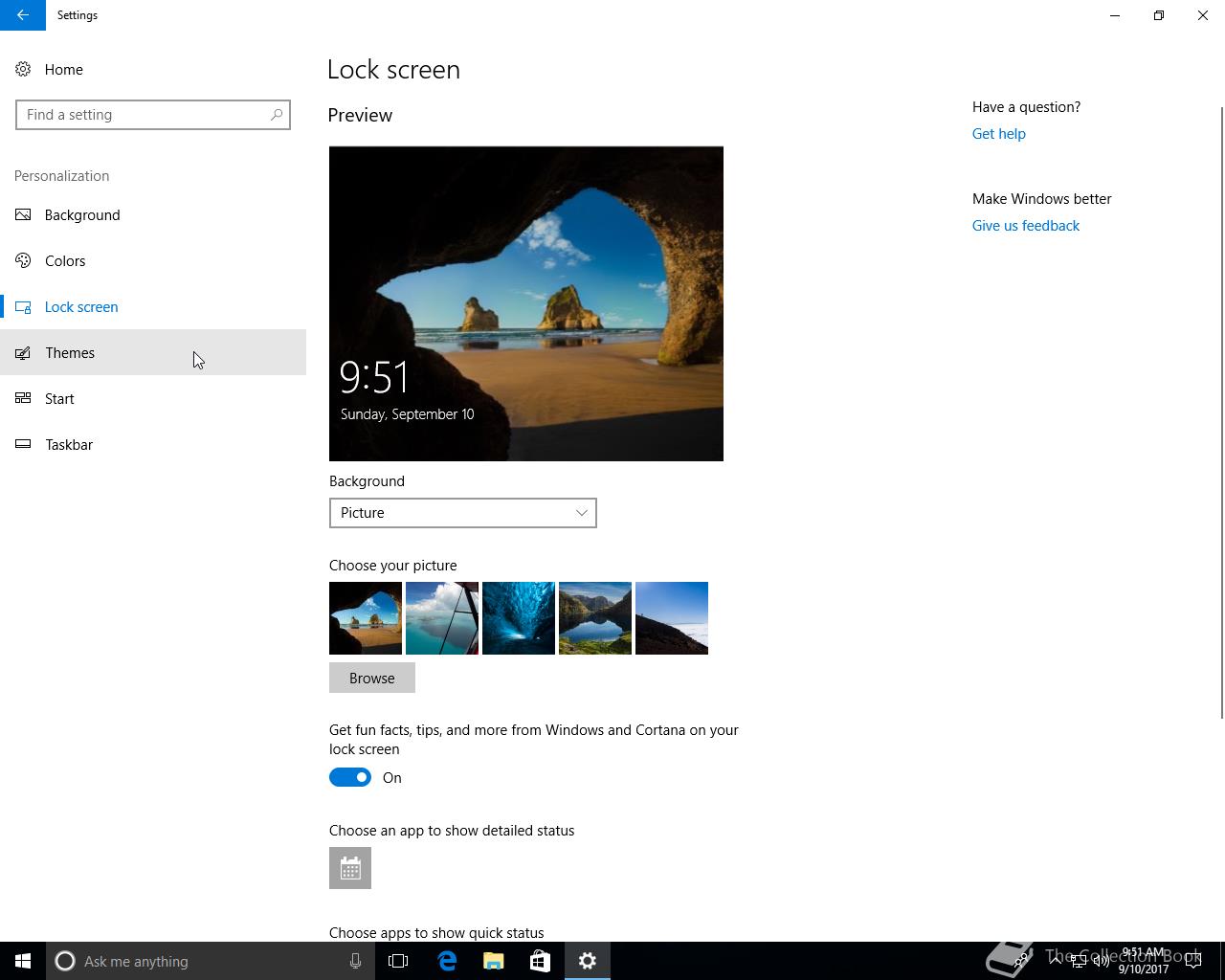The image size is (1225, 980).
Task: Open the calendar detailed status app icon
Action: (x=350, y=868)
